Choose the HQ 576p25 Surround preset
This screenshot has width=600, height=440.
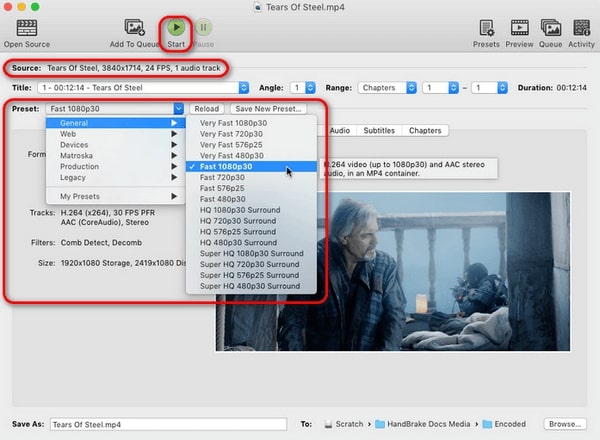pos(251,231)
